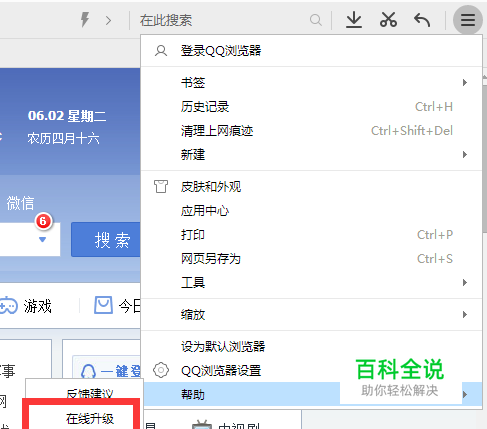
Task: Select 皮肤和外观 menu item
Action: (x=312, y=187)
